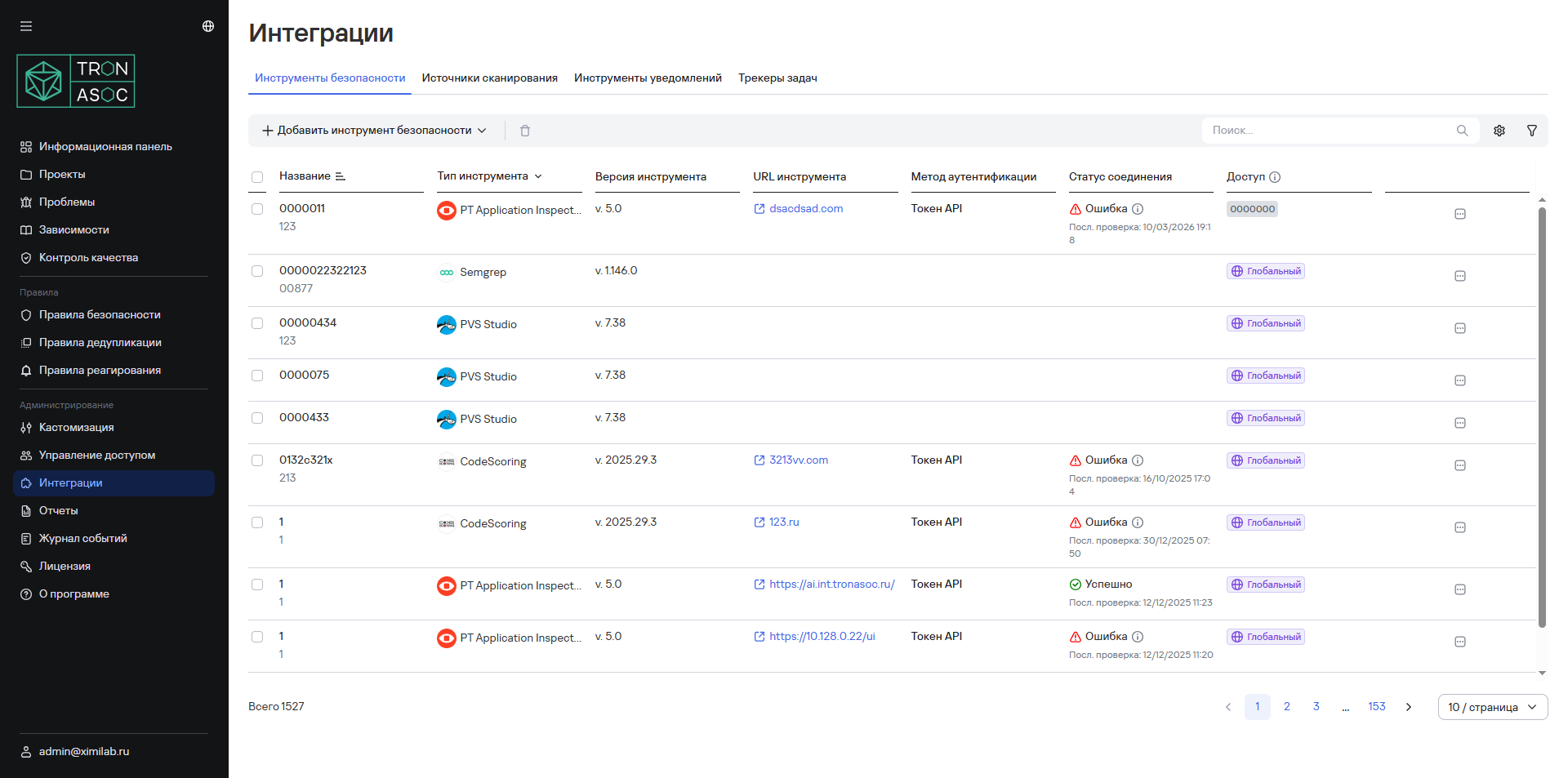Click the Название column sort icon

[341, 176]
